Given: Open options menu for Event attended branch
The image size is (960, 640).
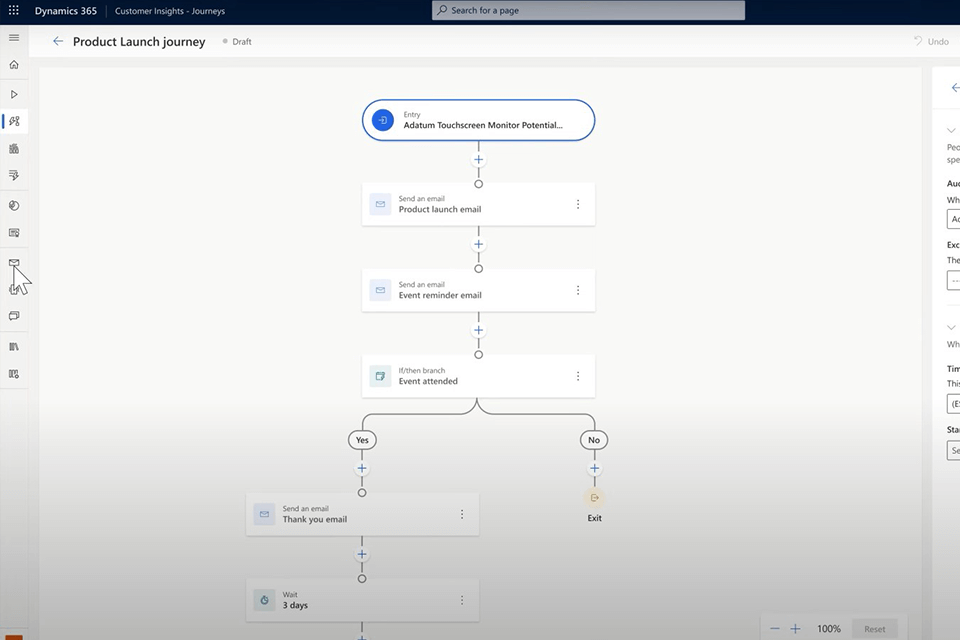Looking at the screenshot, I should 578,376.
